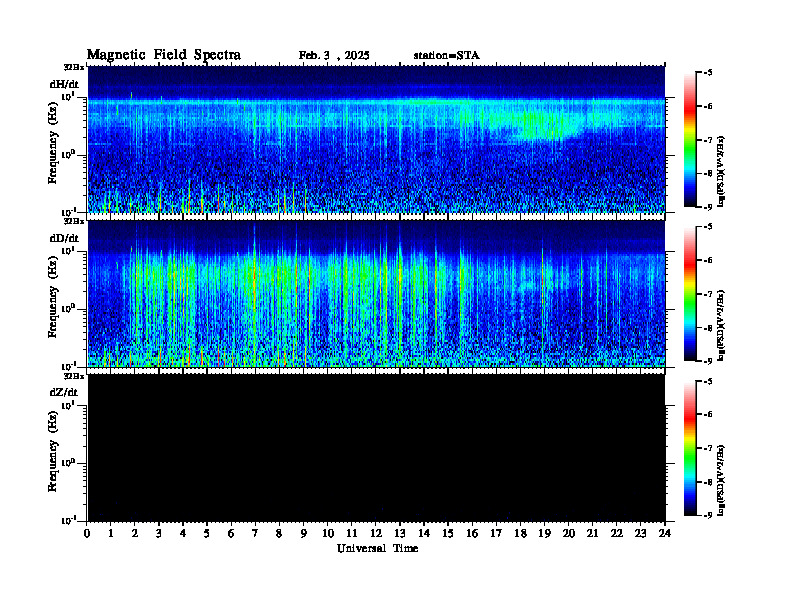Click the -5 value on dZ/dt color scale
The image size is (792, 612).
[708, 381]
